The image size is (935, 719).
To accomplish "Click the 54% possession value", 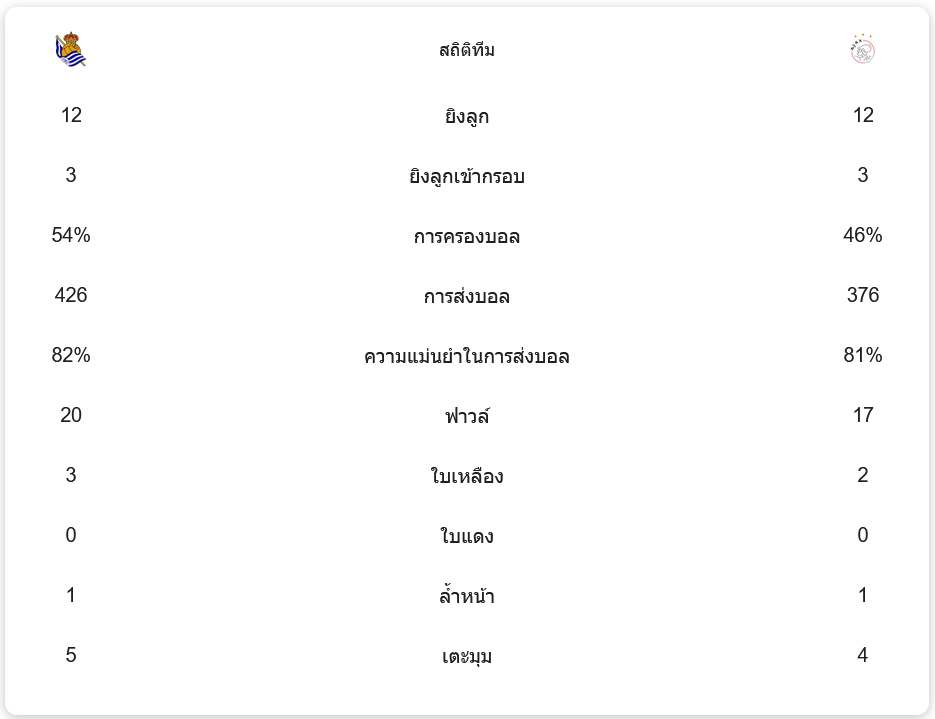I will pyautogui.click(x=71, y=235).
